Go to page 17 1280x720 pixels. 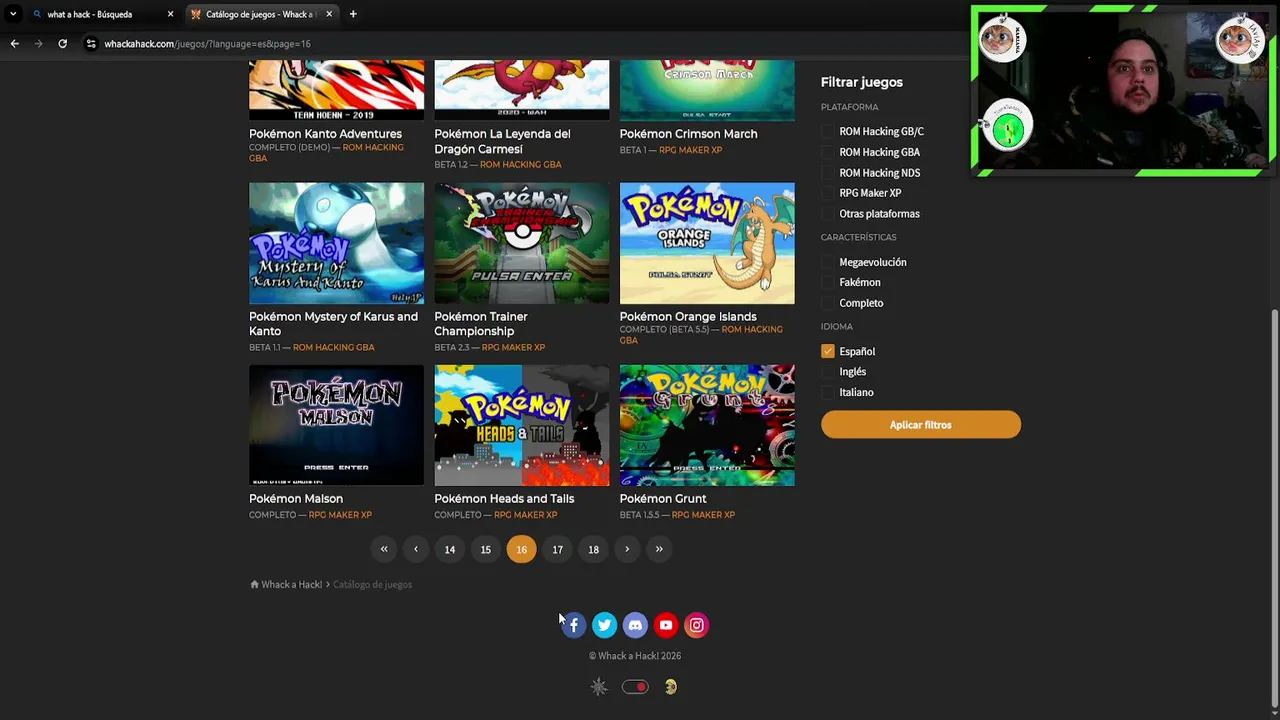point(558,549)
